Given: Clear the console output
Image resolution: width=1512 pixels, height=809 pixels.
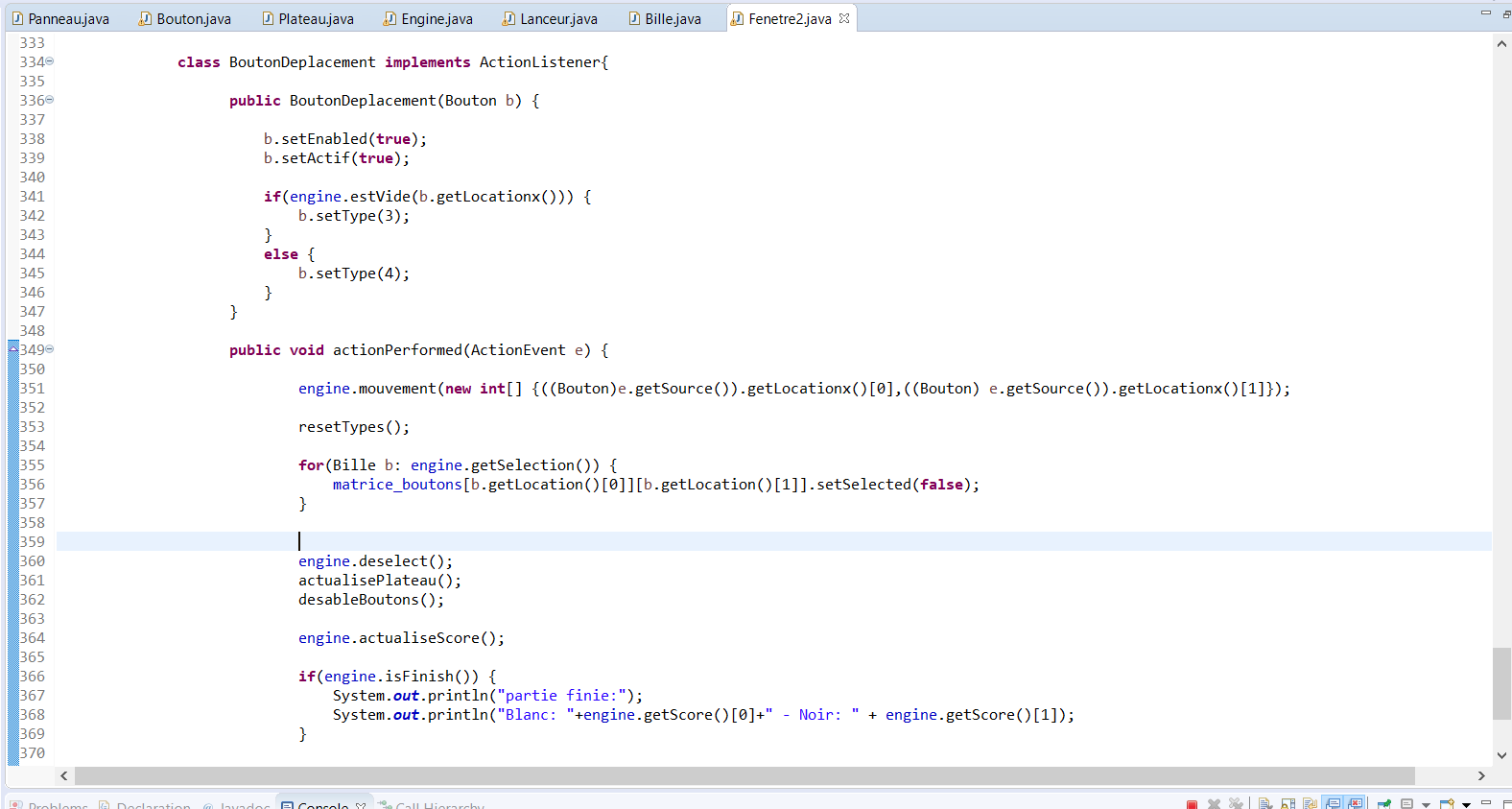Looking at the screenshot, I should (1265, 804).
